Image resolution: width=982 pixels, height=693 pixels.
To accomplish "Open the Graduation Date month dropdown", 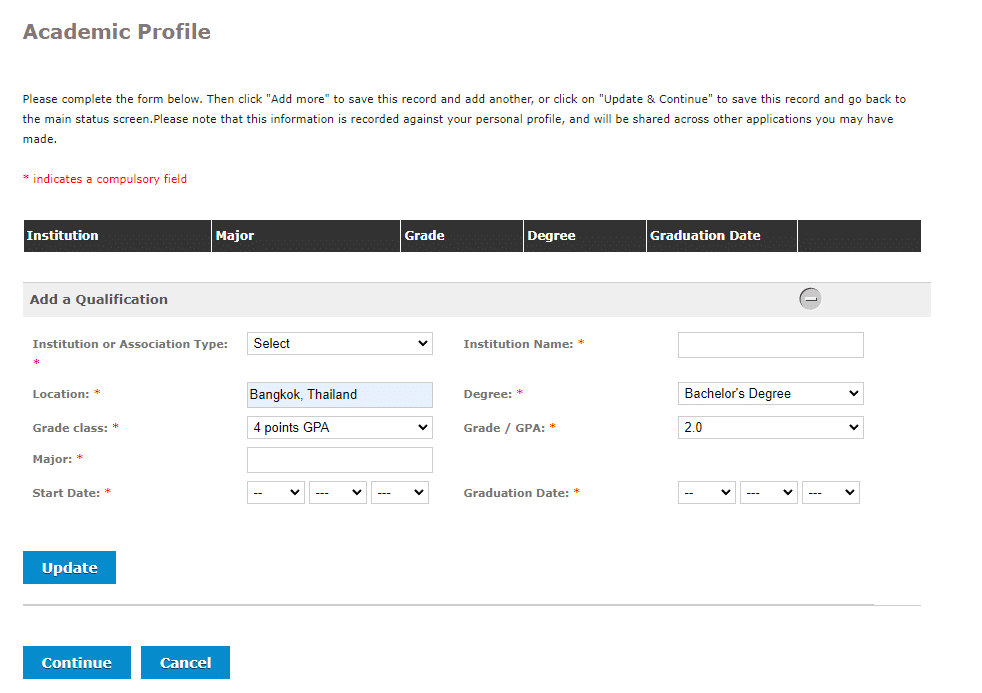I will click(768, 493).
